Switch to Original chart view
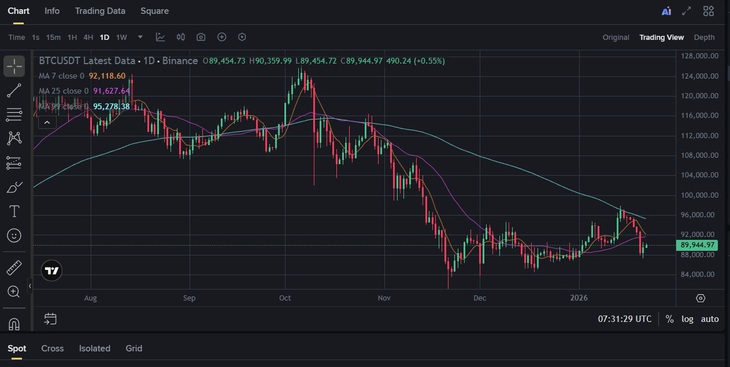Viewport: 730px width, 367px height. coord(615,37)
